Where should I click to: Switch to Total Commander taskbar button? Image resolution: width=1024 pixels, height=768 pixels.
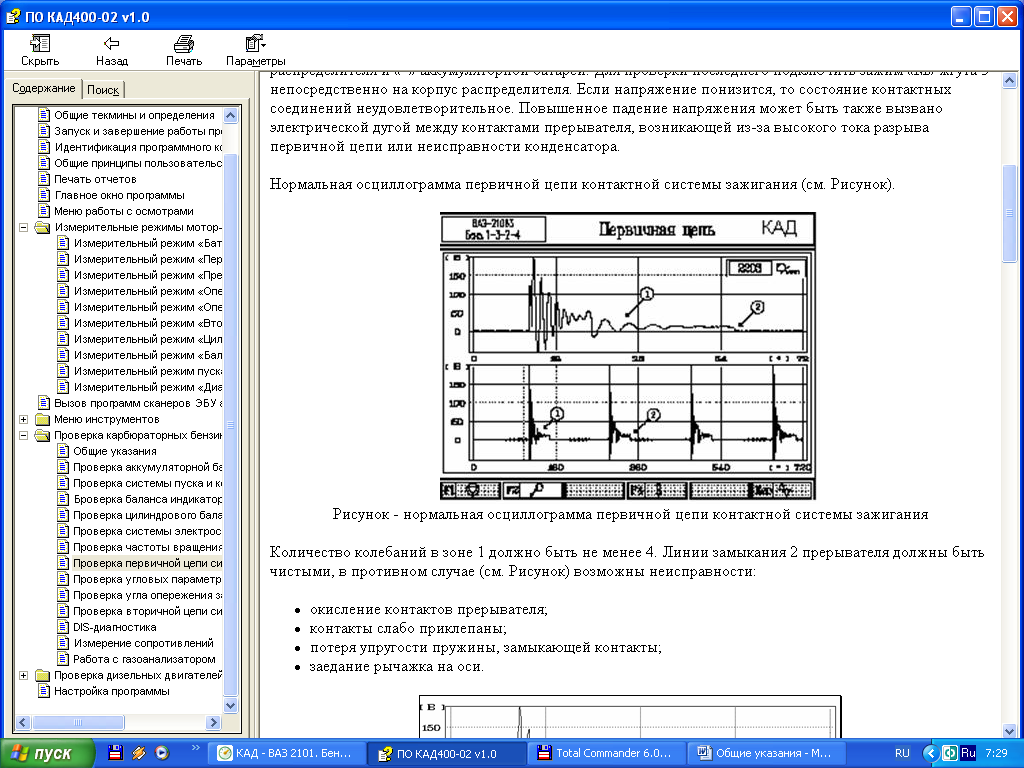tap(607, 753)
